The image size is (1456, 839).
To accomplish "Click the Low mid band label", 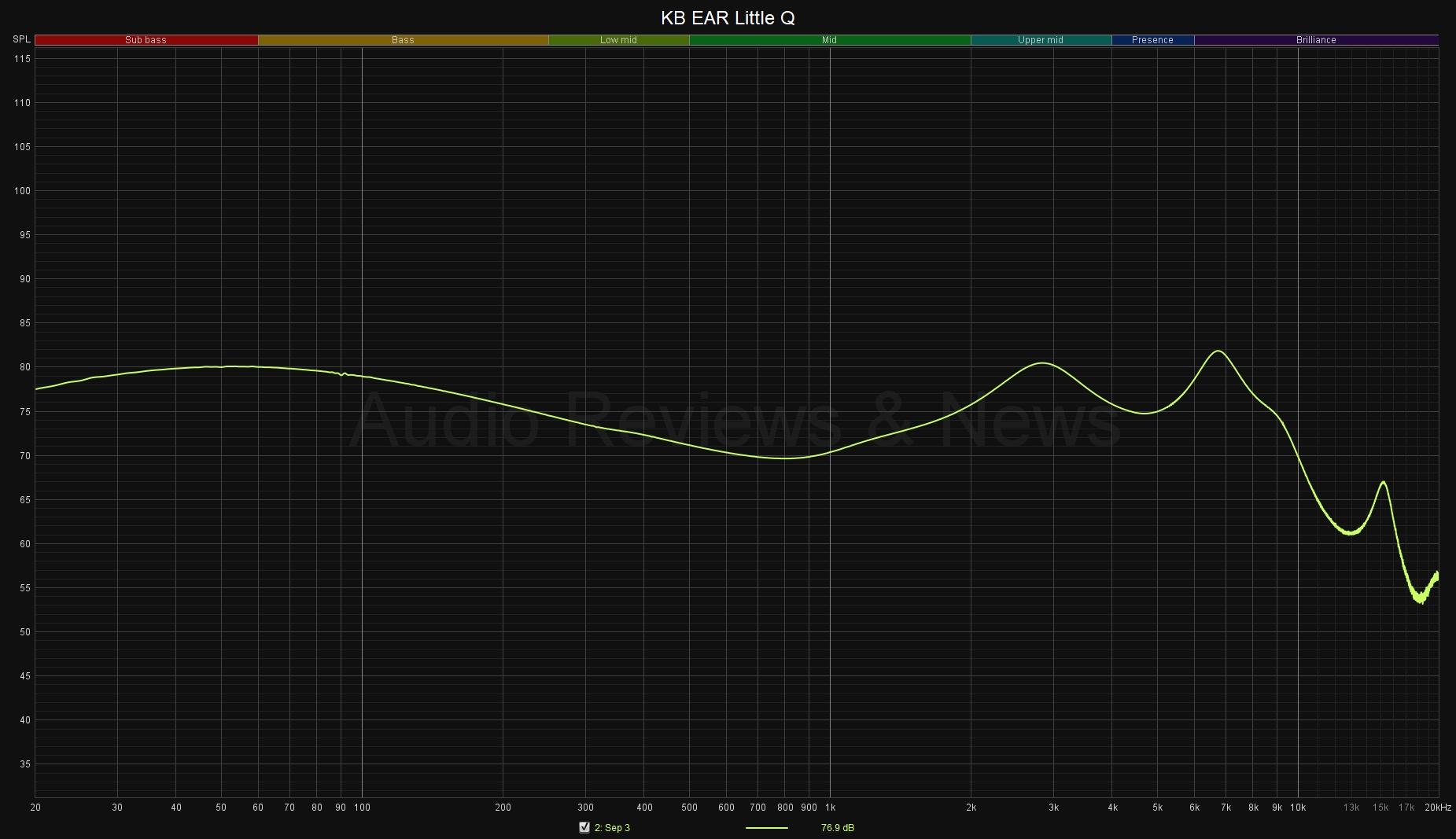I will (x=618, y=40).
